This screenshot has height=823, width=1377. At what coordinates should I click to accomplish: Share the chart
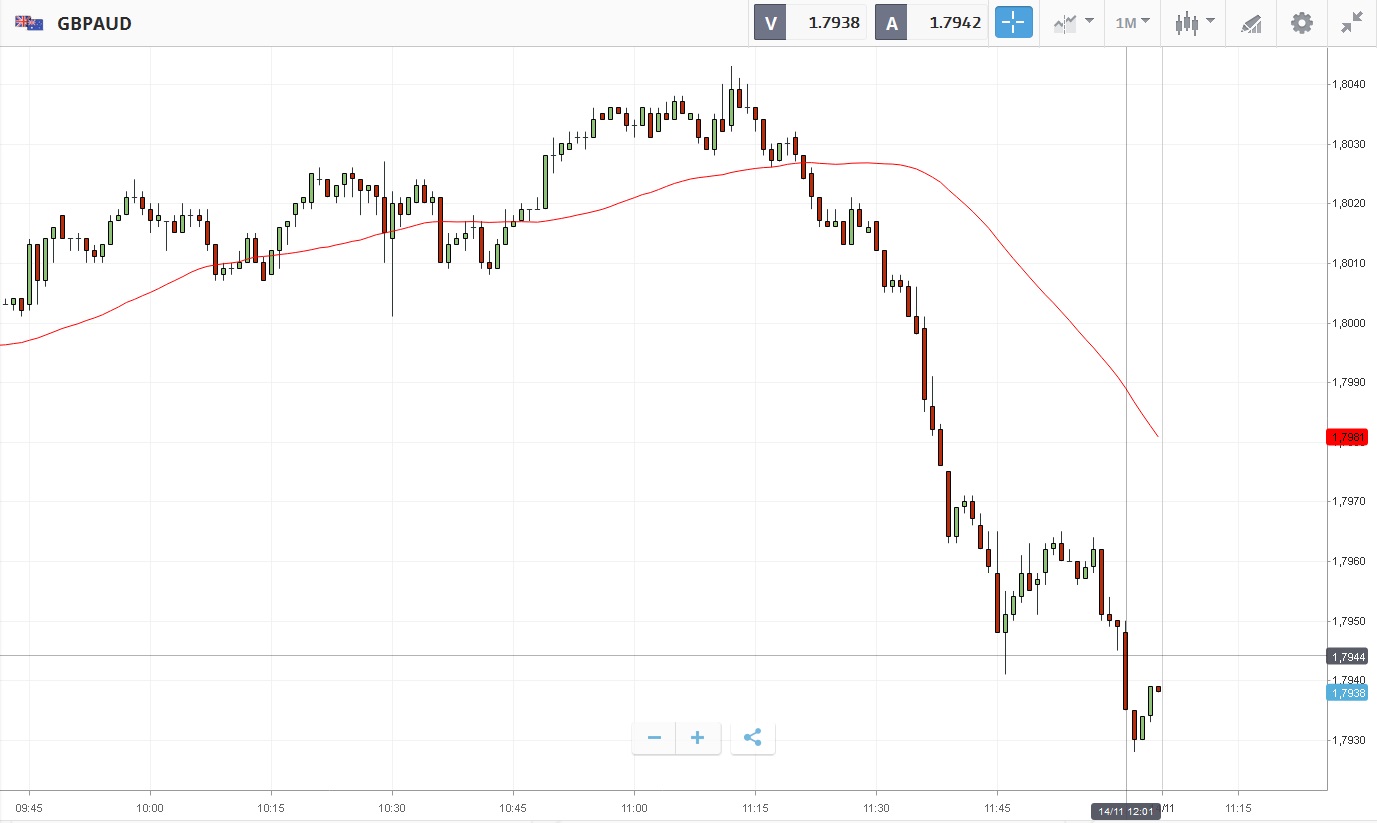753,739
